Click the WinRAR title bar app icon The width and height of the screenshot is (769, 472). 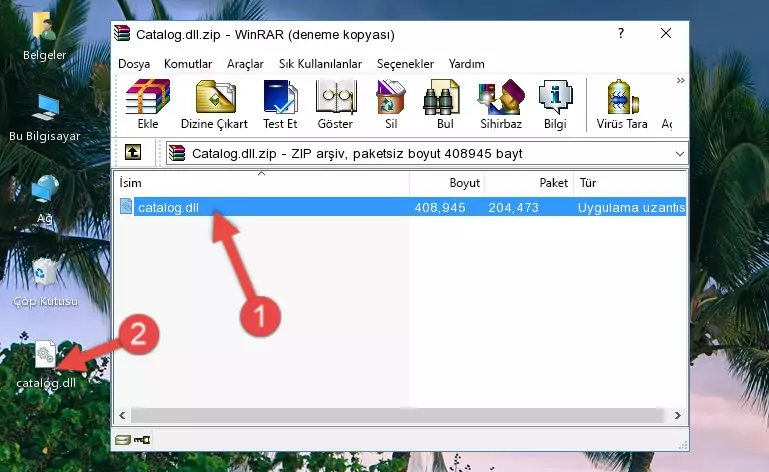tap(122, 34)
